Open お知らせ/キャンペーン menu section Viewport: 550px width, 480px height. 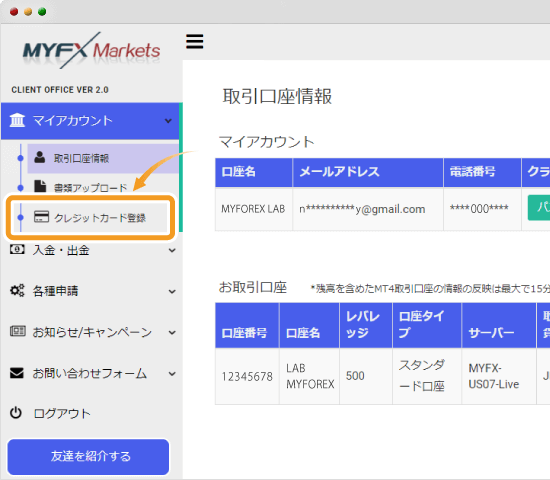pyautogui.click(x=92, y=332)
